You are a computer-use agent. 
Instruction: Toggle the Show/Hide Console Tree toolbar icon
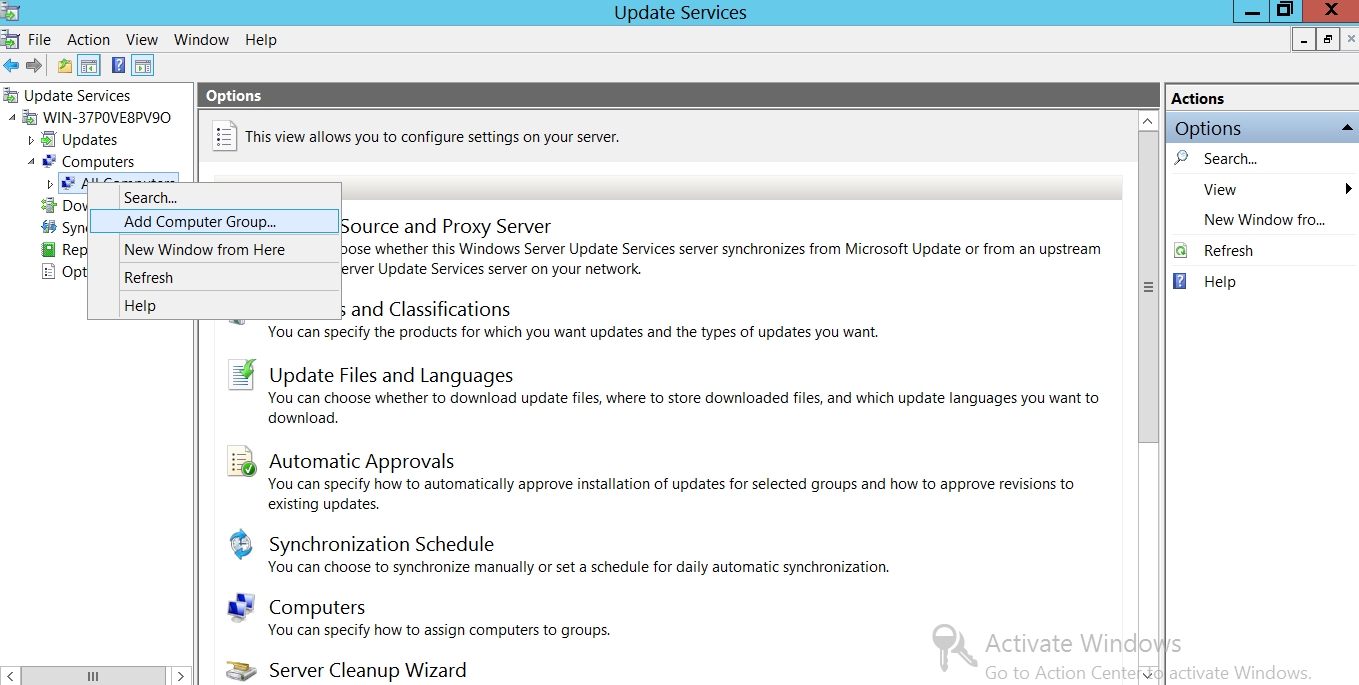click(x=89, y=66)
